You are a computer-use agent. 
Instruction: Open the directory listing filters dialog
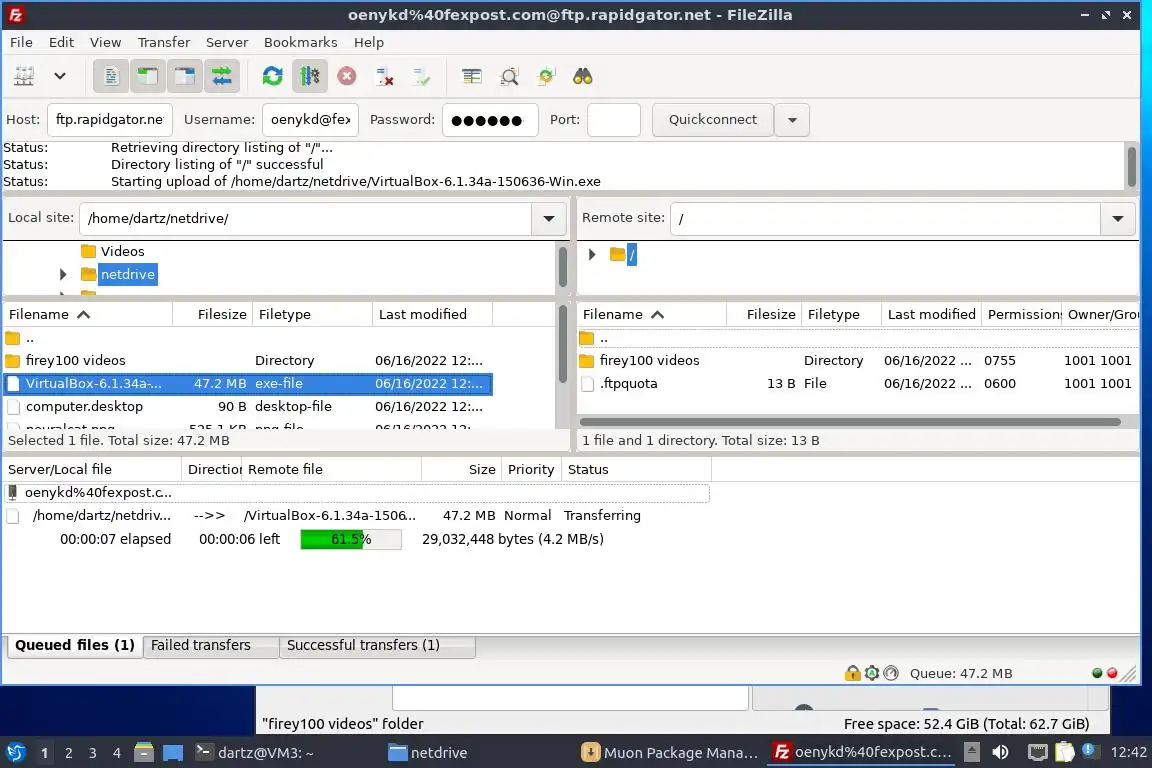pyautogui.click(x=472, y=76)
